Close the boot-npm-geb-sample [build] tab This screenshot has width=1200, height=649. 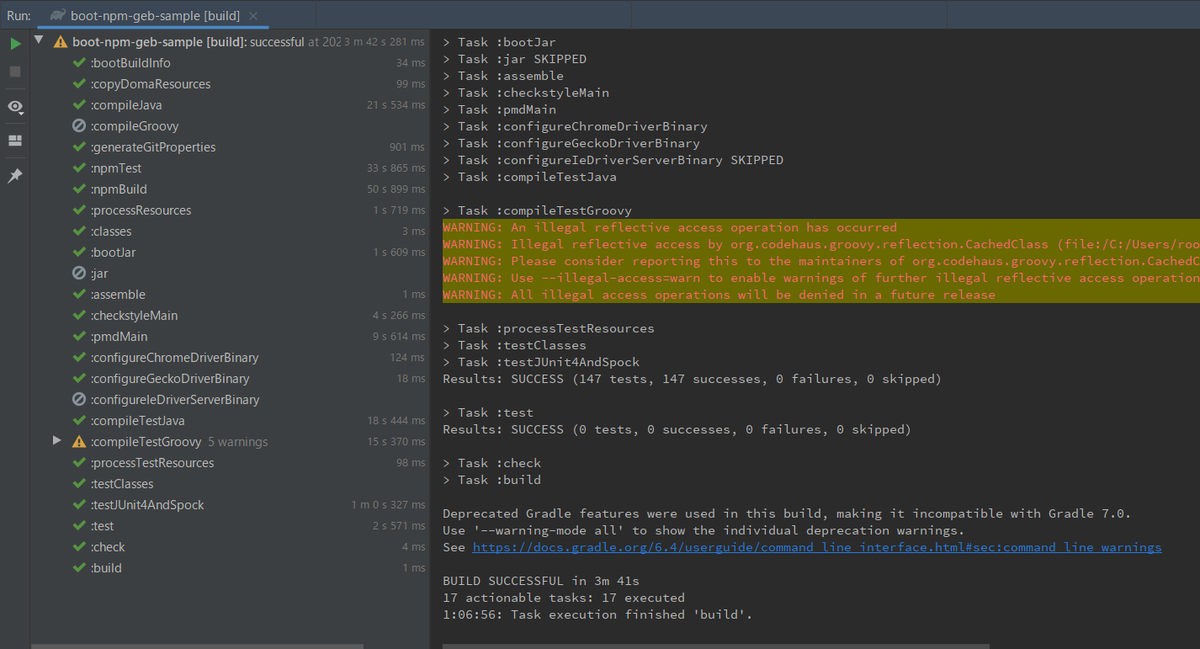253,16
